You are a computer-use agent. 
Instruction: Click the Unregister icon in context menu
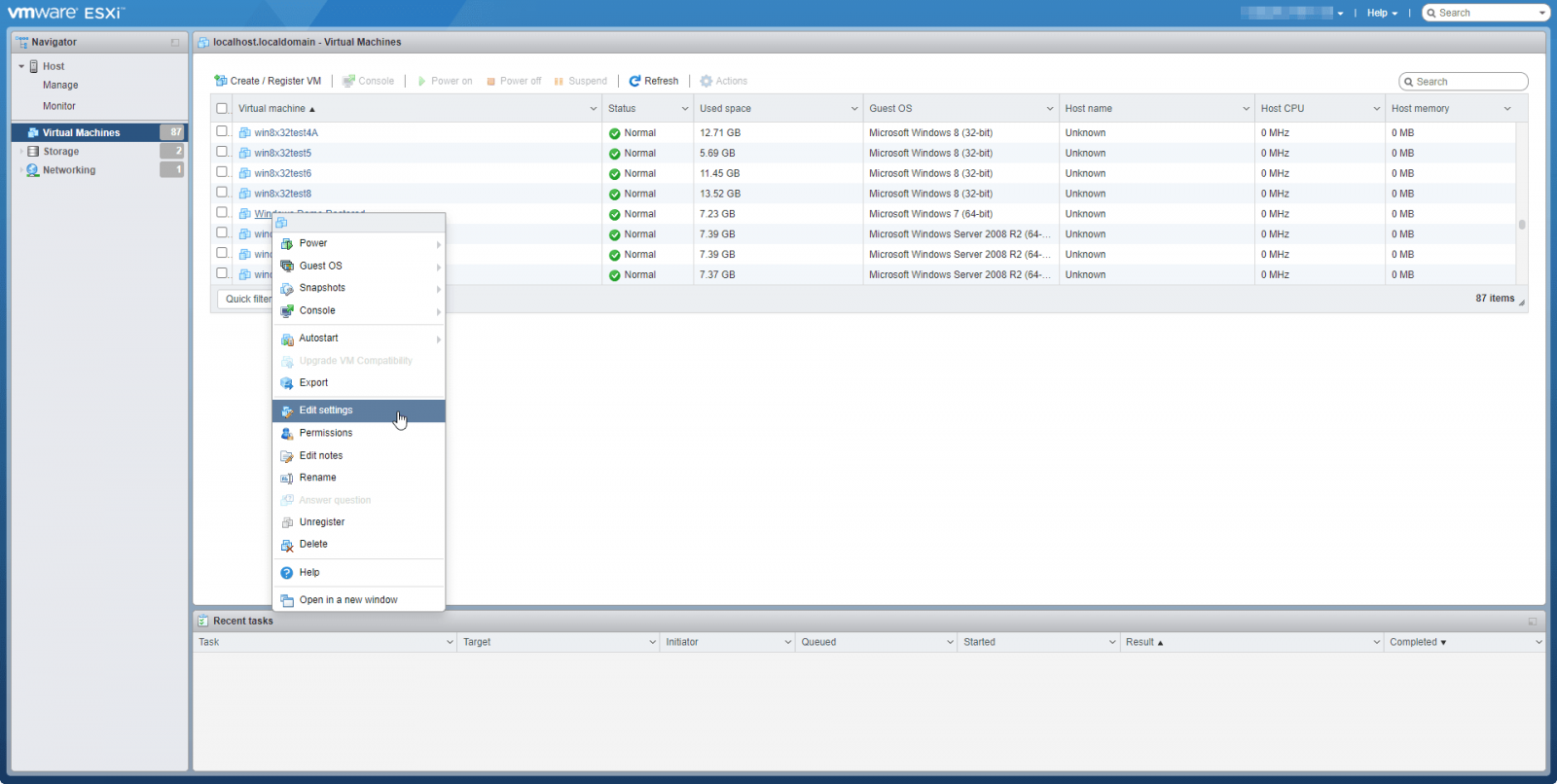click(287, 522)
